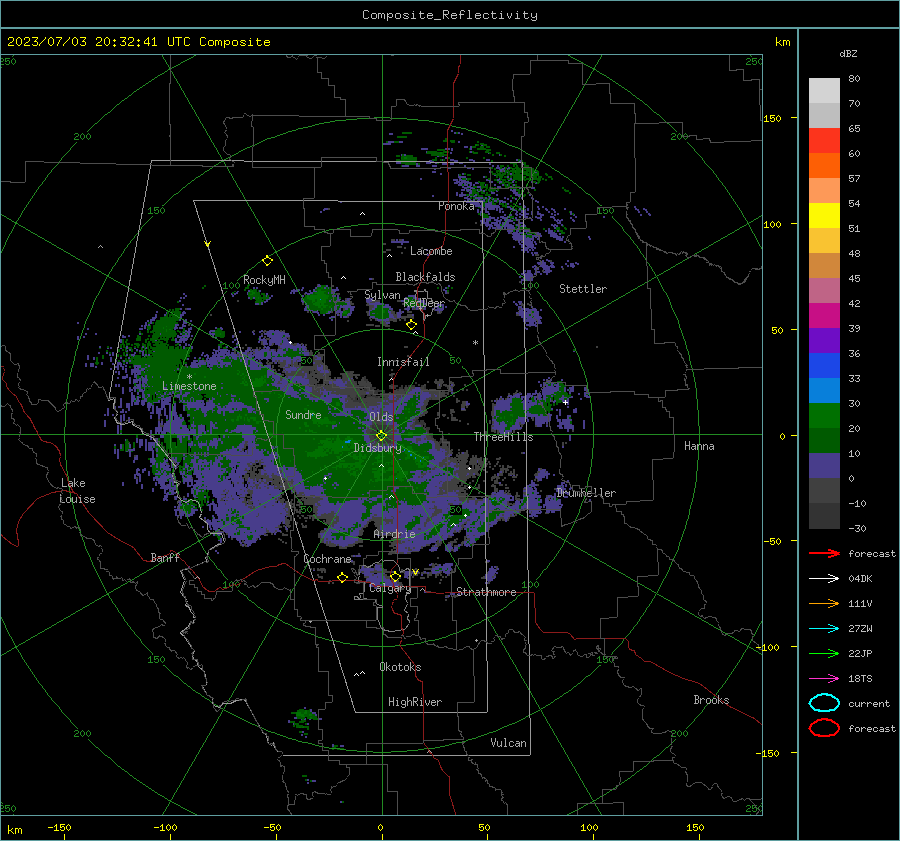Click the Limestone label
Screen dimensions: 900x841
pos(189,386)
